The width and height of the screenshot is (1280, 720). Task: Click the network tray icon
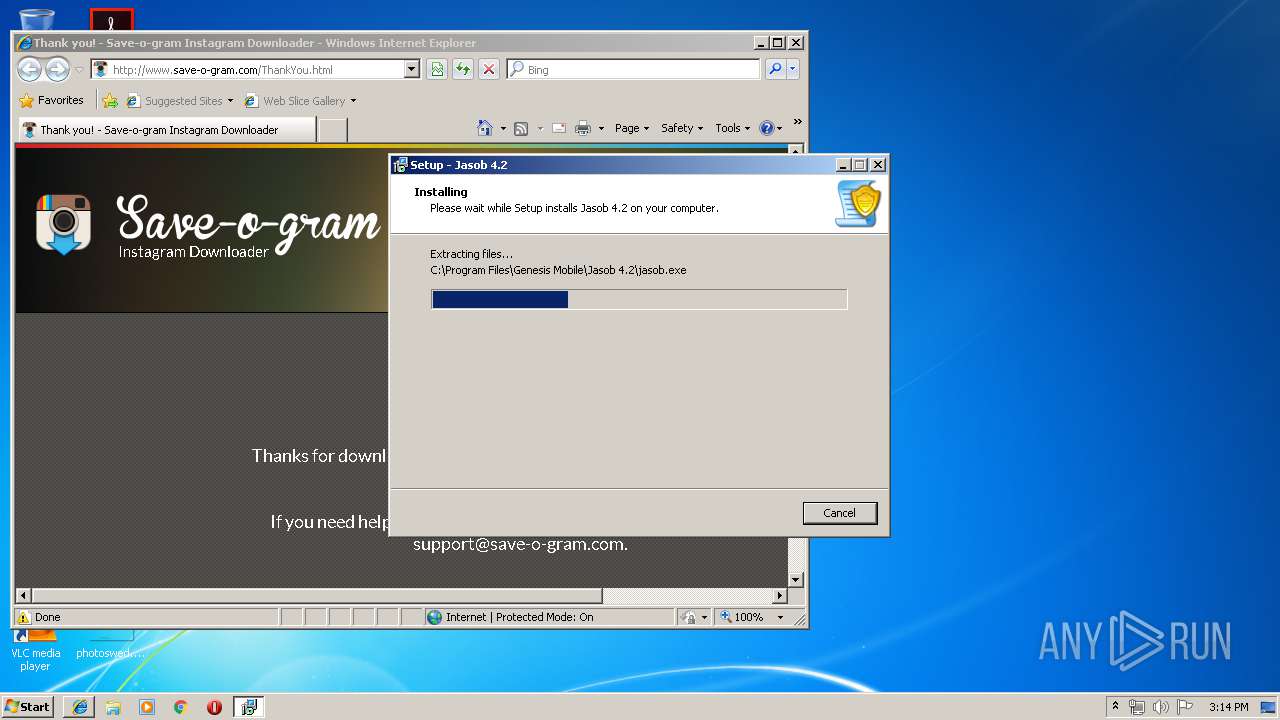pos(1137,707)
